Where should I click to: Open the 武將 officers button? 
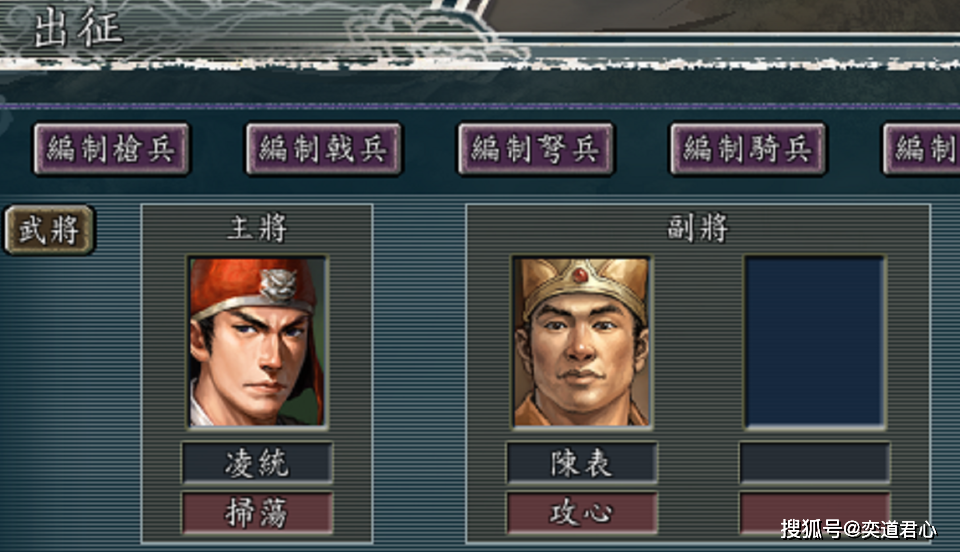(50, 230)
